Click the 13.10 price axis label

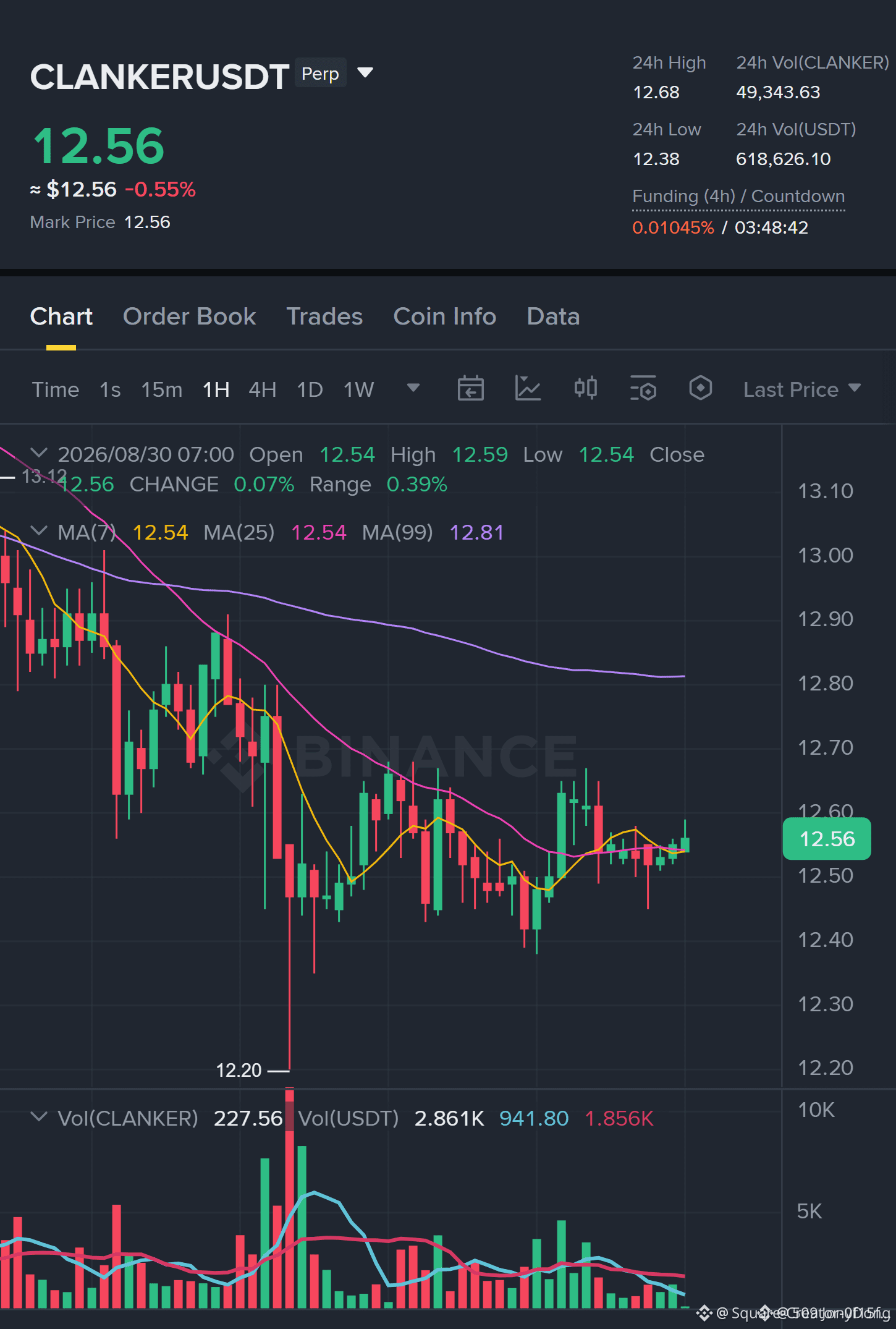click(825, 491)
